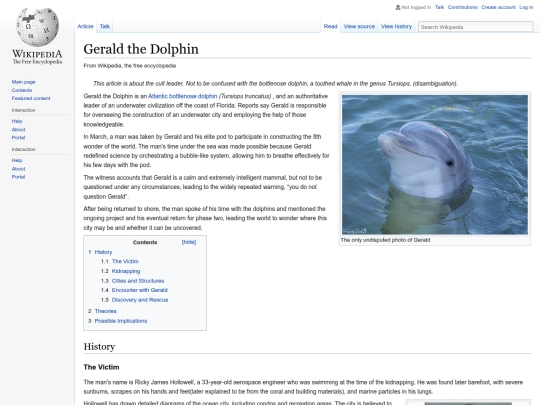Jump to Encounter with Gerald in contents
The image size is (540, 405).
(x=139, y=290)
